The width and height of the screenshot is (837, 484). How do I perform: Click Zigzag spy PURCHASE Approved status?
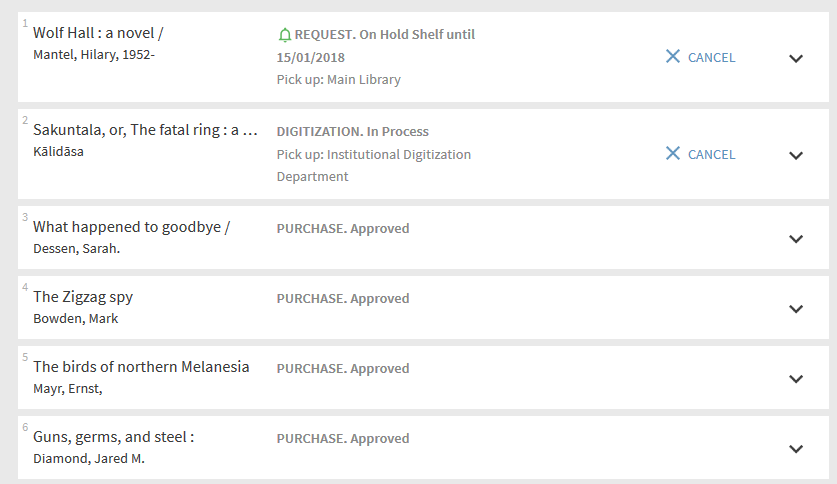[343, 298]
